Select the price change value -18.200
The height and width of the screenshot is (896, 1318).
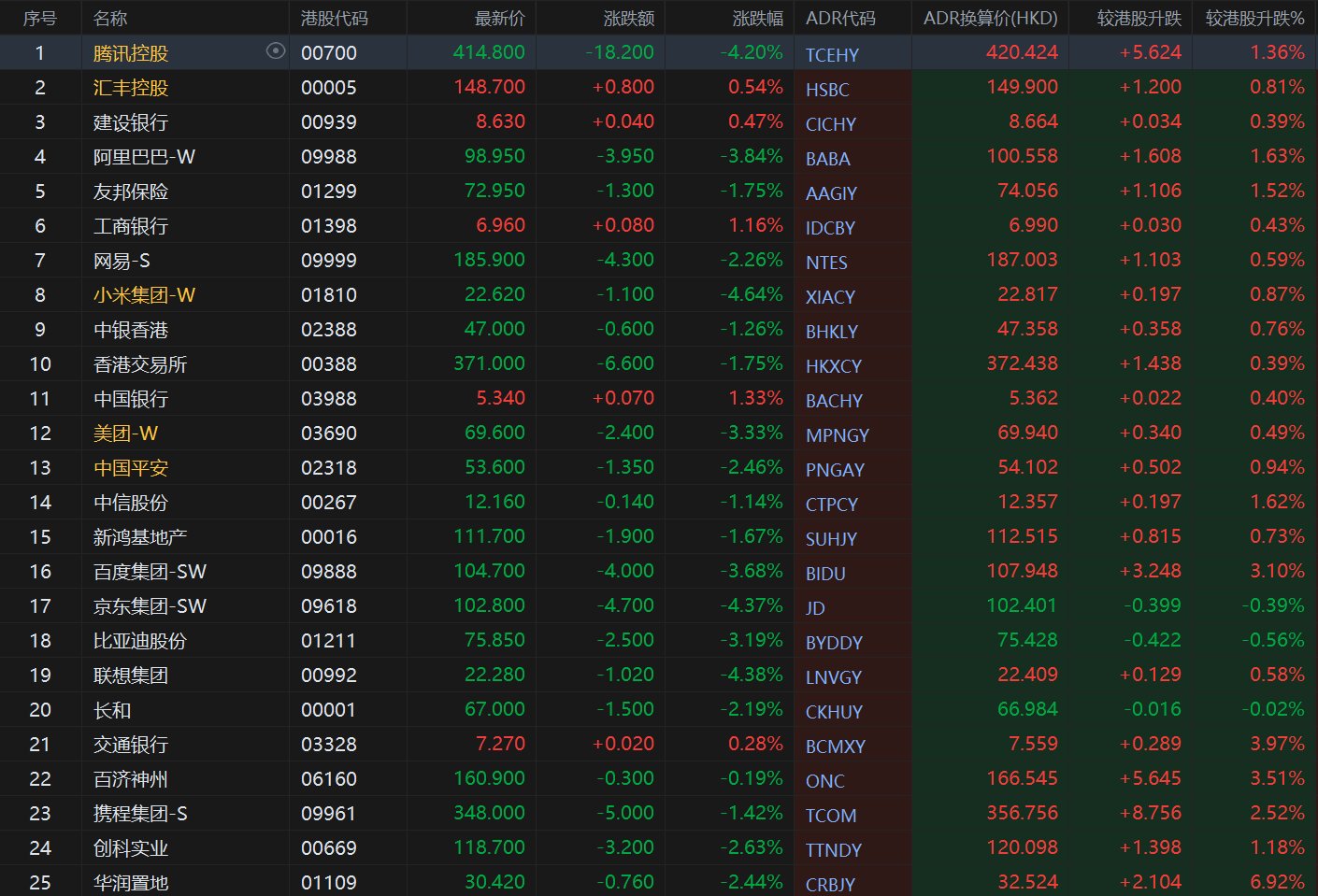pos(620,52)
